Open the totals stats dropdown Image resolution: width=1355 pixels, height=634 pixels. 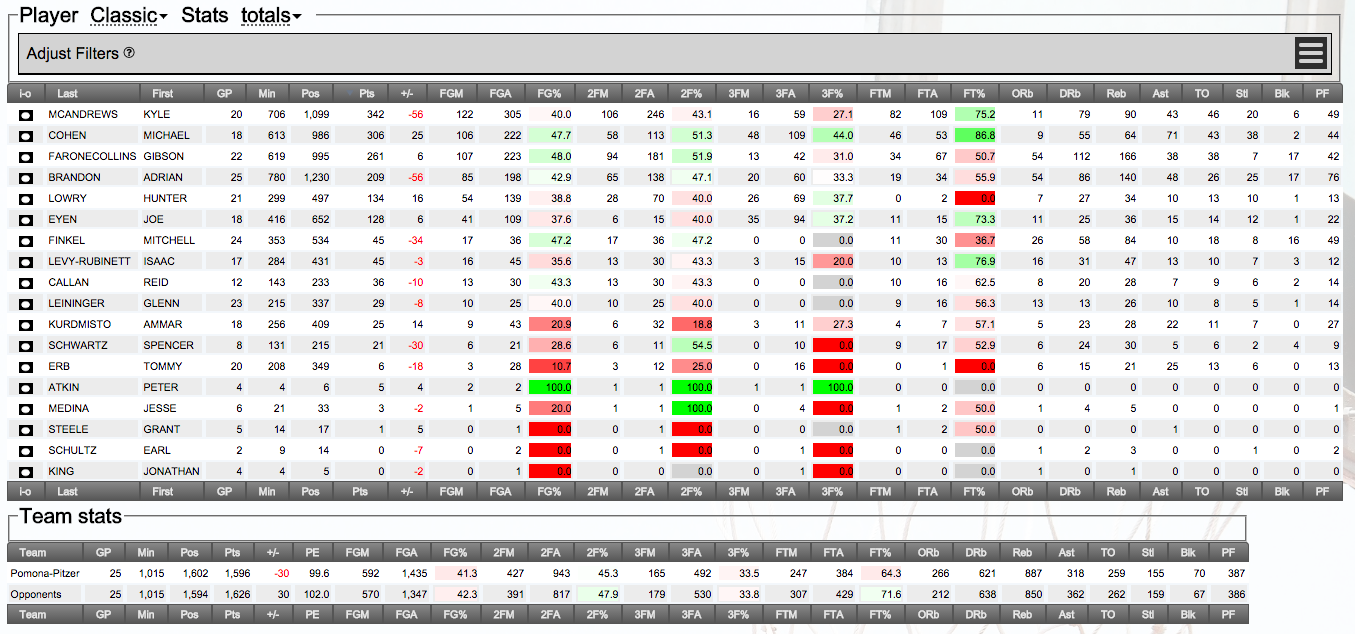coord(271,15)
